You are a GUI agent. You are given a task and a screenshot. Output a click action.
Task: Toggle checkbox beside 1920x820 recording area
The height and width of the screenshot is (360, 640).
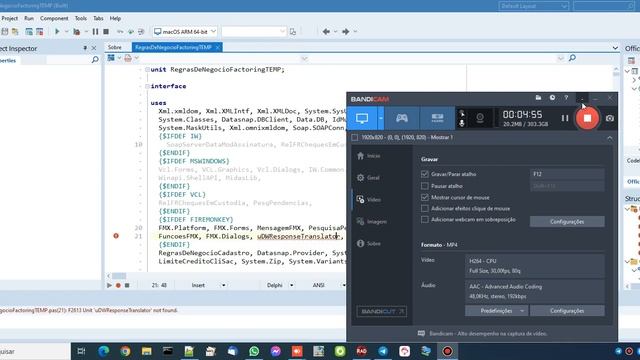[x=355, y=138]
